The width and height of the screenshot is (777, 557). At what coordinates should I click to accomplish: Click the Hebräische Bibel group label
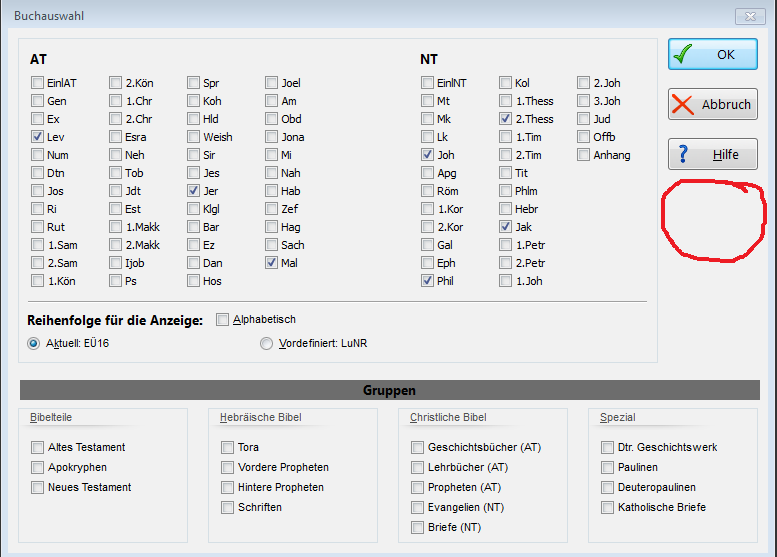click(x=260, y=417)
